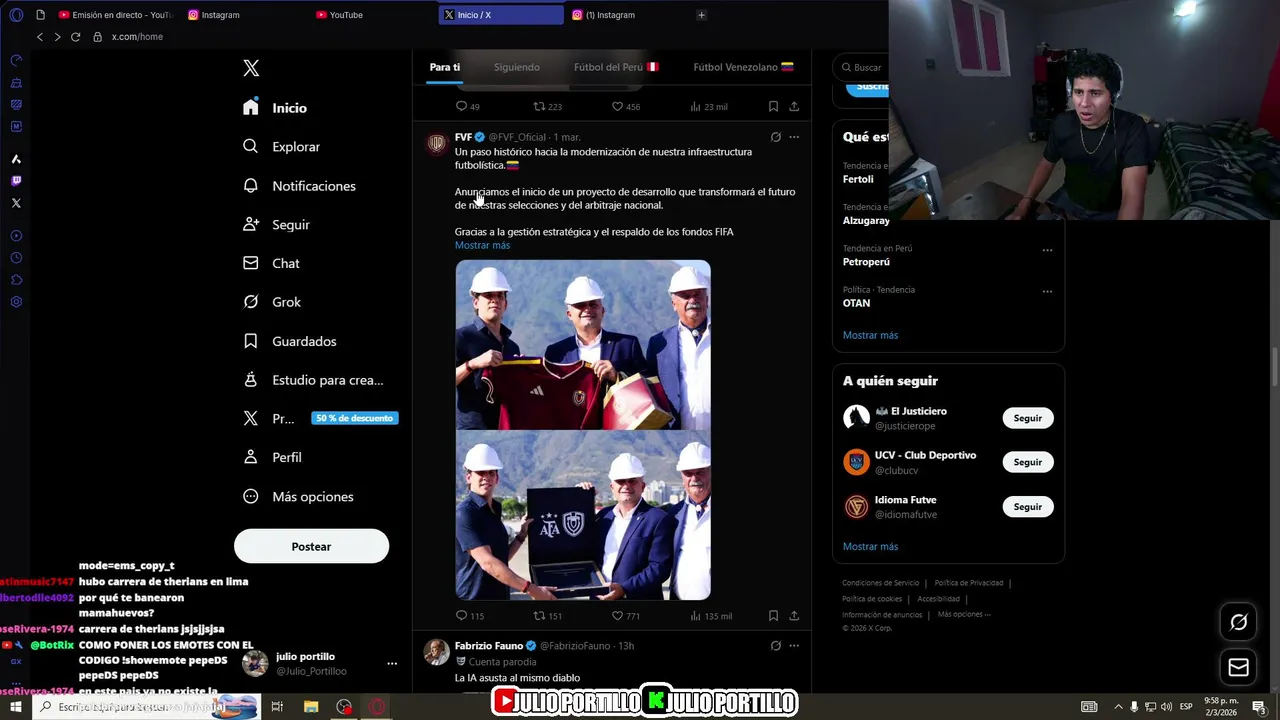The image size is (1280, 720).
Task: Open Grok from X sidebar
Action: 272,302
